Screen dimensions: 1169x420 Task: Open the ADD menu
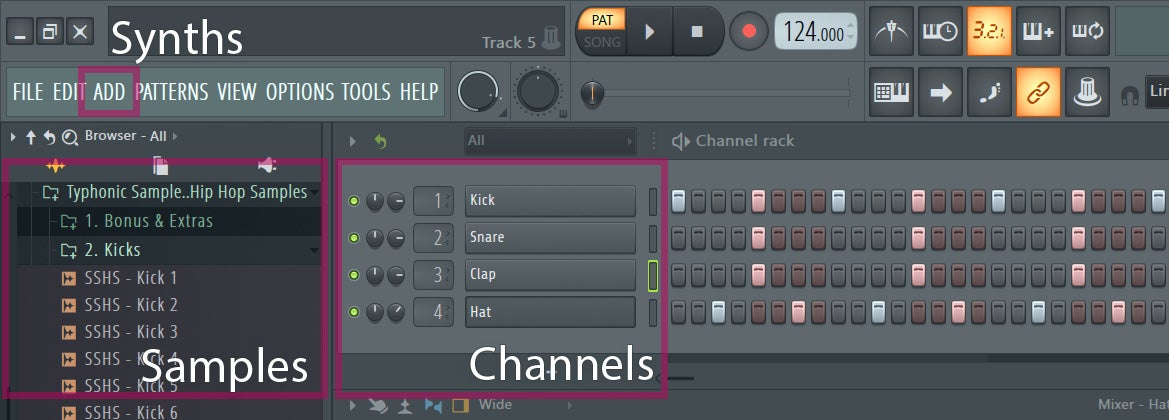109,93
